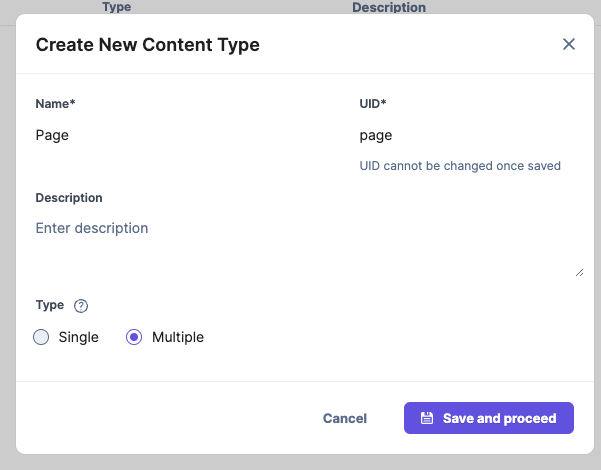Choose the Multiple radio button
601x470 pixels.
(x=134, y=337)
